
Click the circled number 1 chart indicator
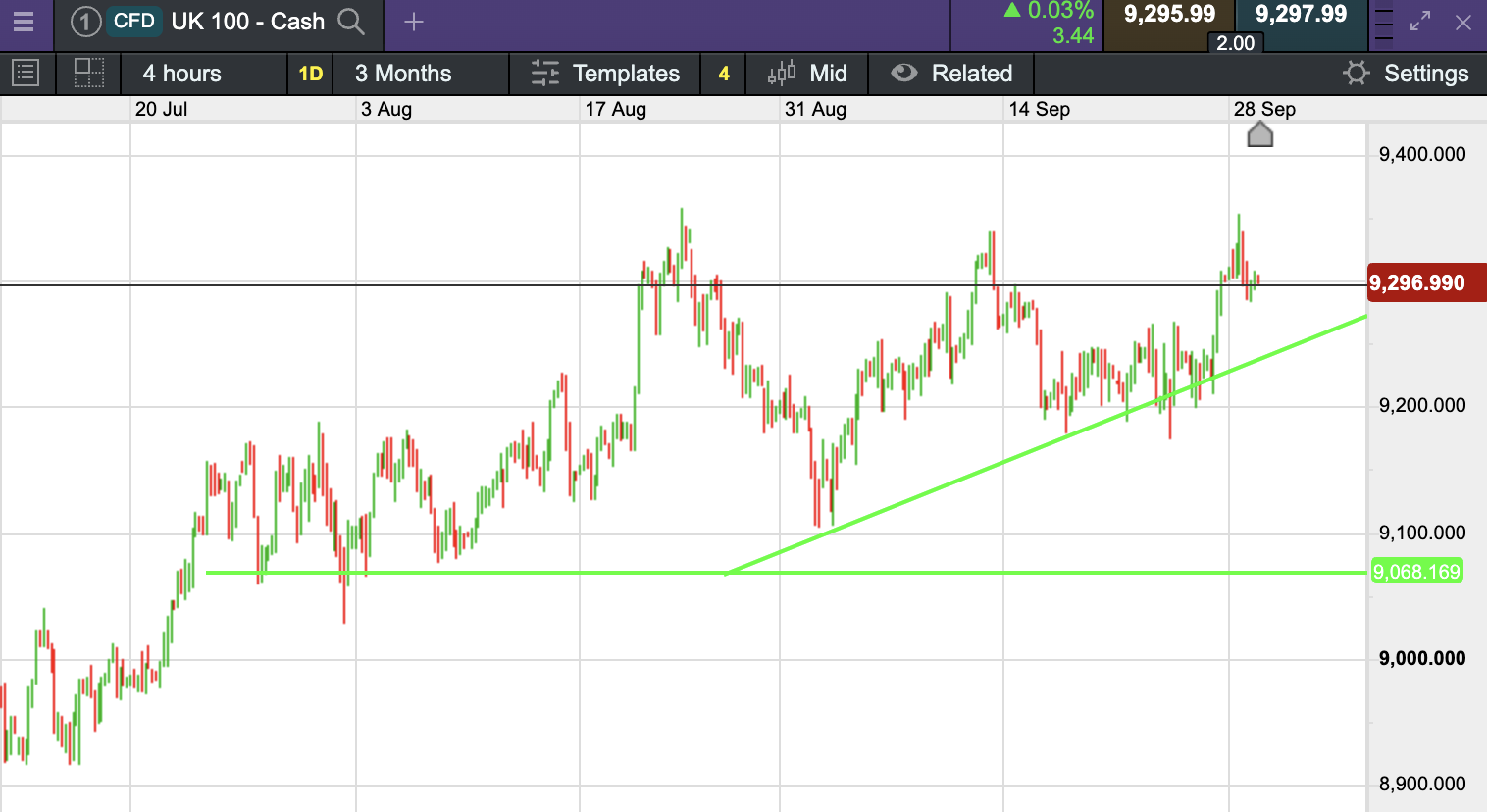coord(85,22)
